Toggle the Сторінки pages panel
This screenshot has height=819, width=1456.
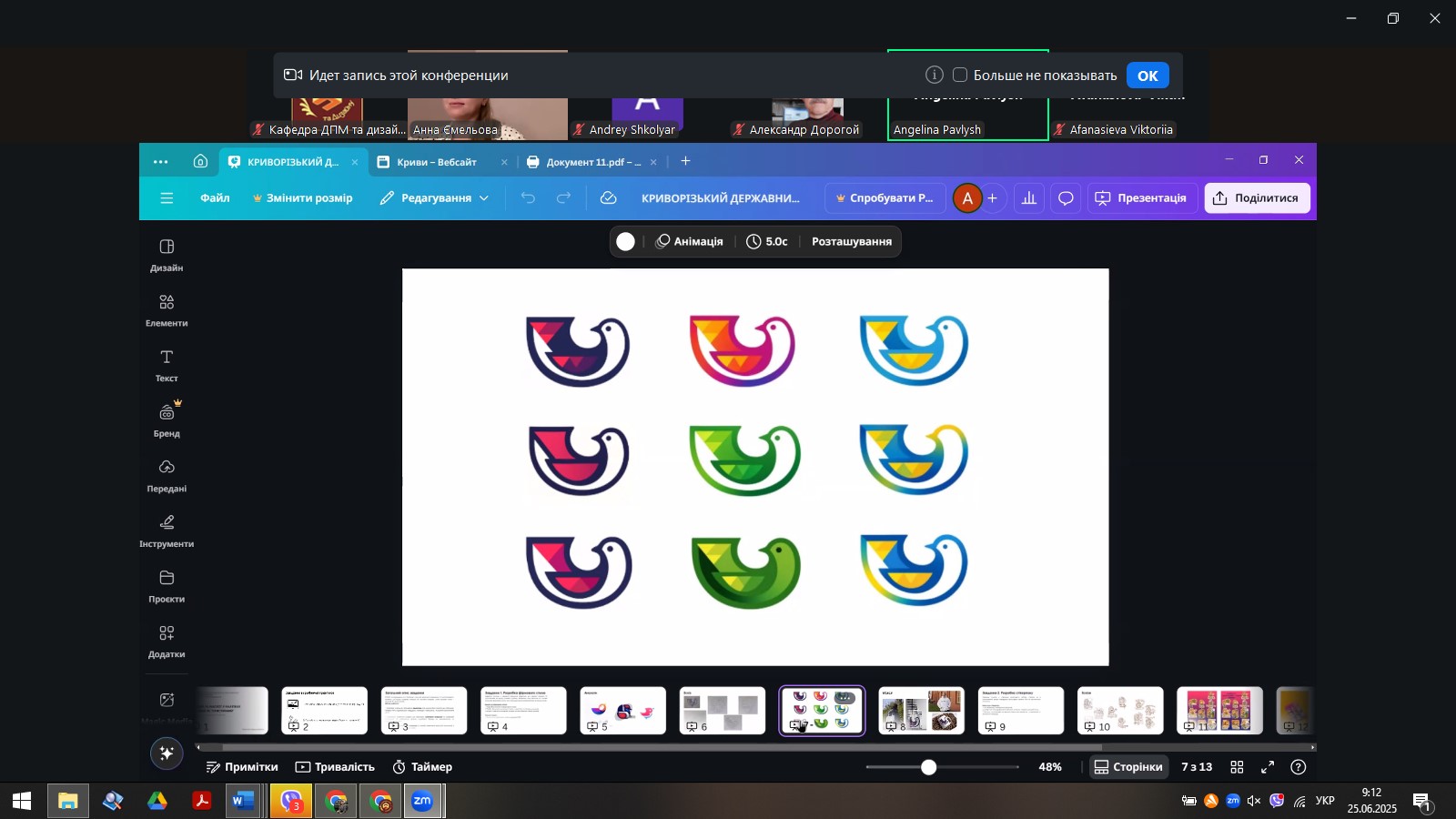coord(1128,767)
